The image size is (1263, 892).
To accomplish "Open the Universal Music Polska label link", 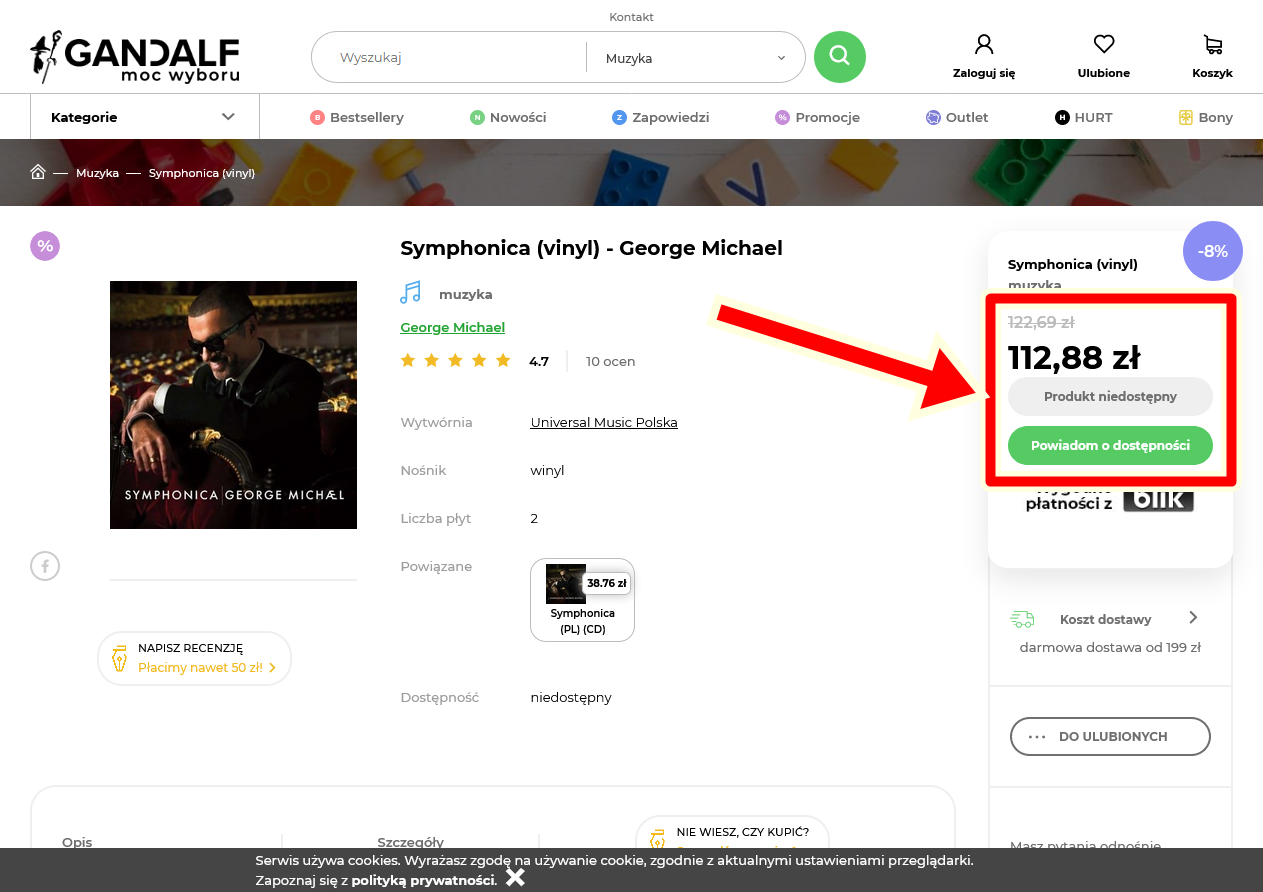I will [604, 422].
